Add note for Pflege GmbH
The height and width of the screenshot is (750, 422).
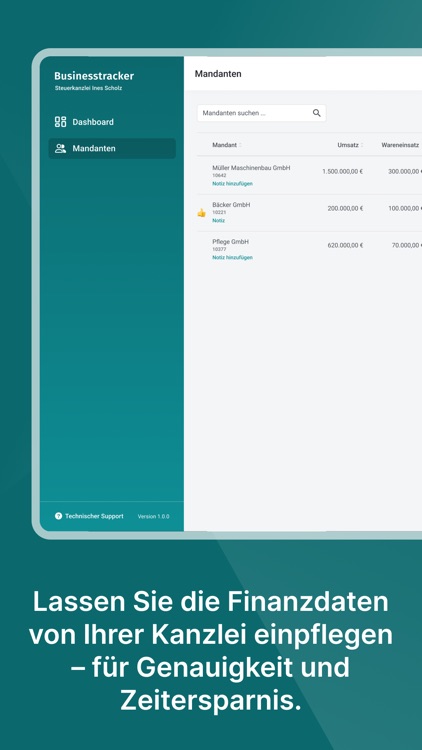(233, 257)
